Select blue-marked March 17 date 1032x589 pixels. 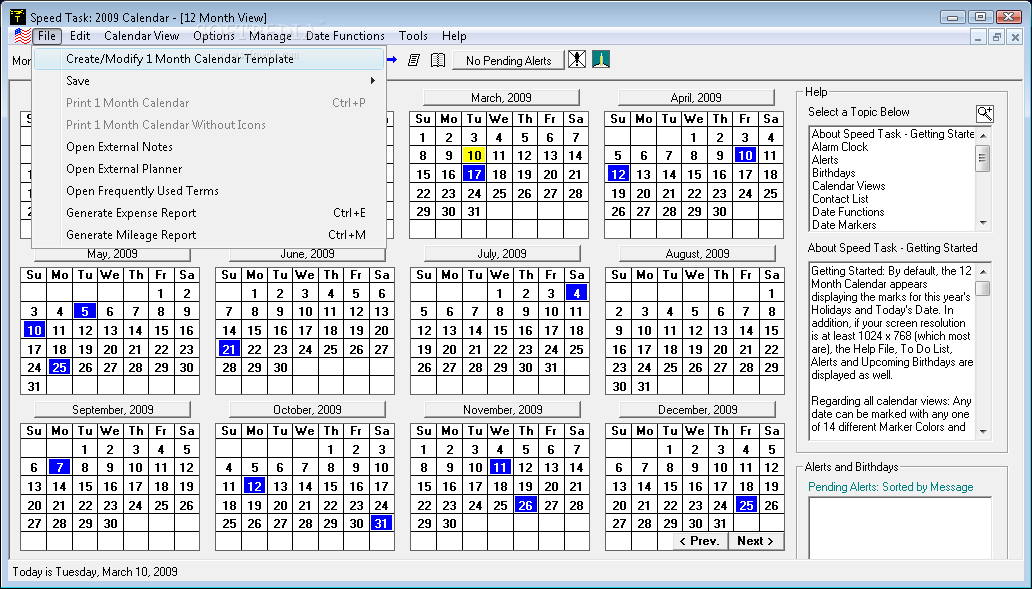pyautogui.click(x=474, y=174)
